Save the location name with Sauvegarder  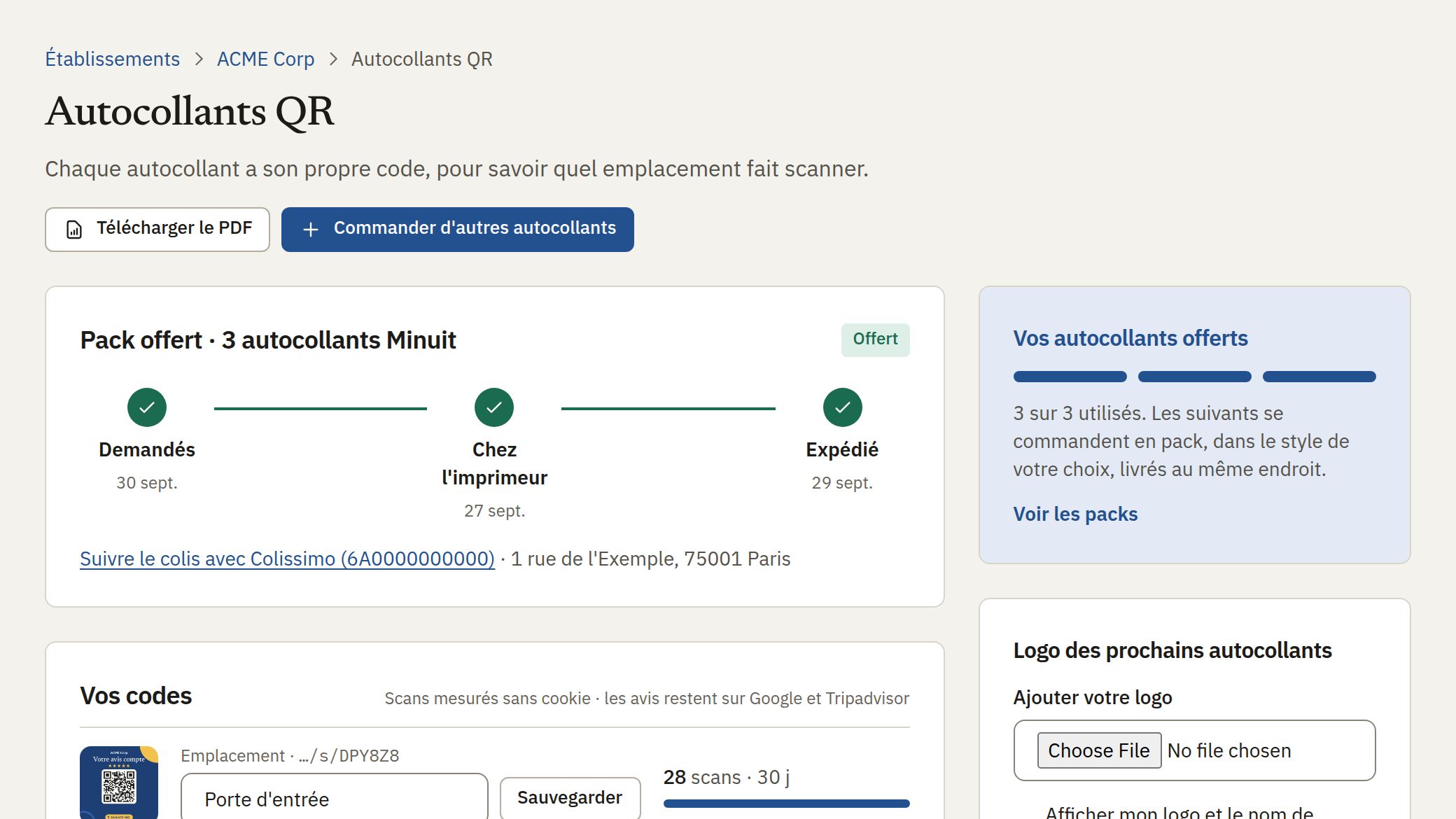[570, 798]
